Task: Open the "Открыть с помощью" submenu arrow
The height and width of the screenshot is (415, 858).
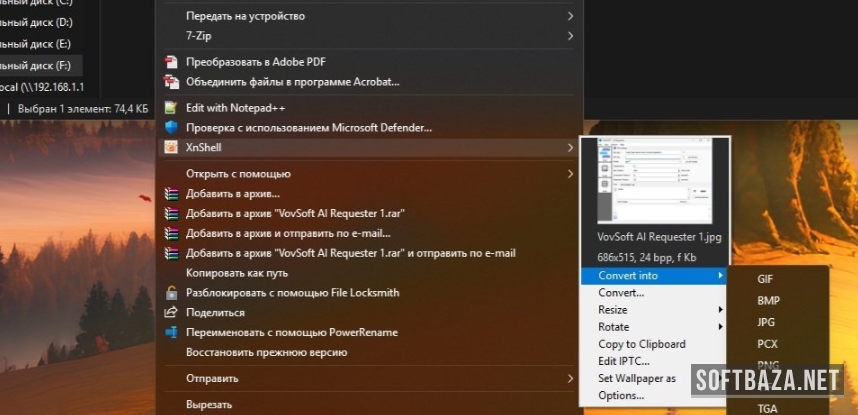Action: [x=570, y=174]
